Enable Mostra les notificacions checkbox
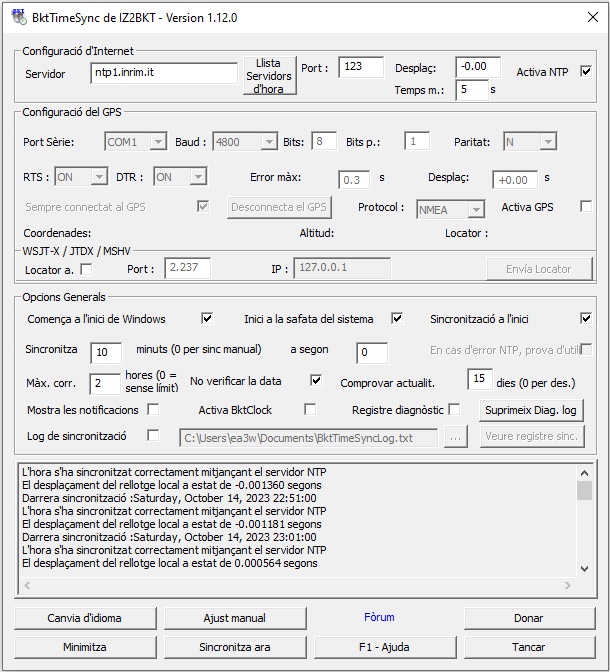Screen dimensions: 610x672 pos(153,409)
